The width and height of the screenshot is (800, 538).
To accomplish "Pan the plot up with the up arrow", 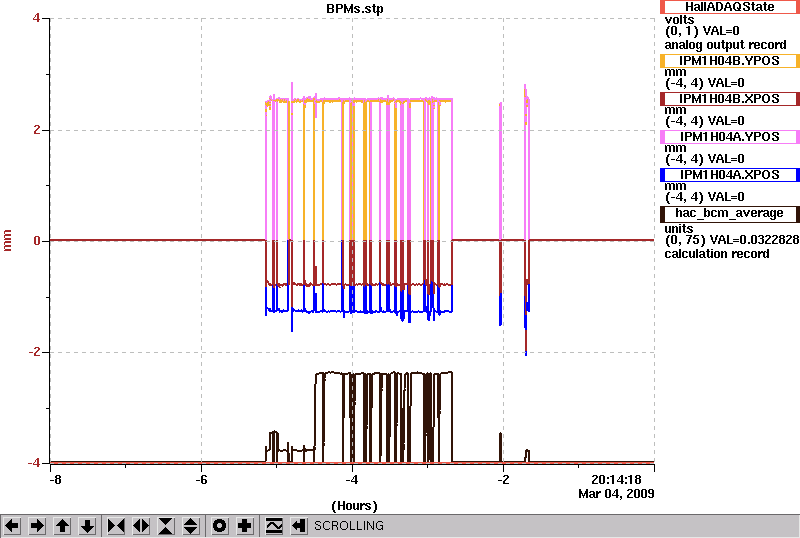I will [63, 526].
